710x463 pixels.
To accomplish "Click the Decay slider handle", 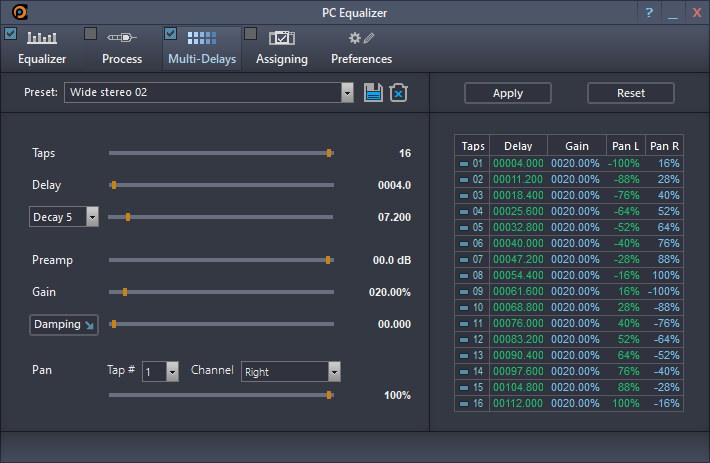I will tap(128, 217).
